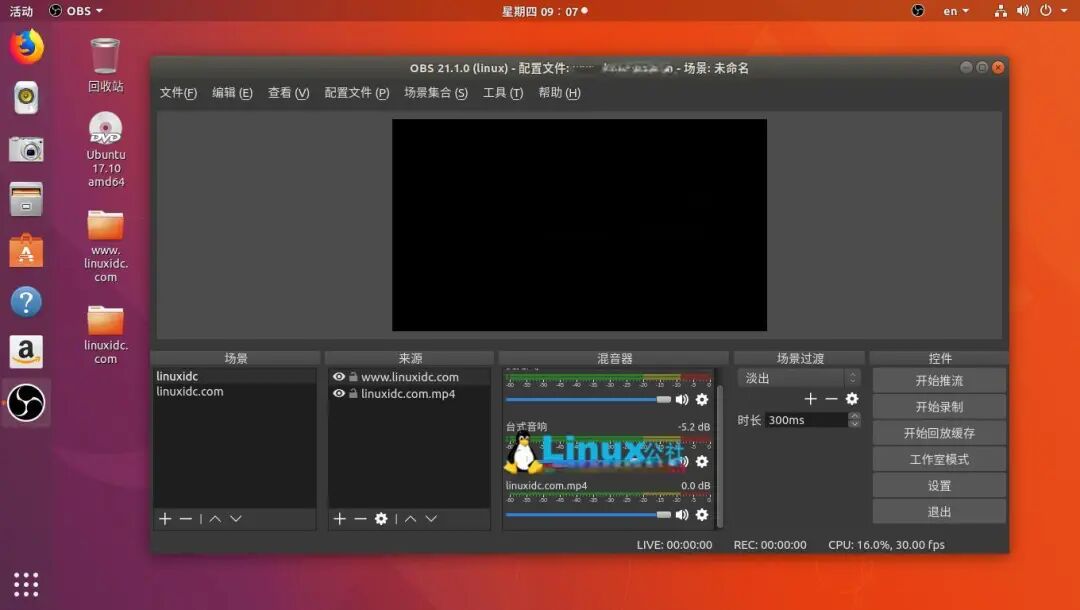
Task: Click the 开始推流 button
Action: 939,381
